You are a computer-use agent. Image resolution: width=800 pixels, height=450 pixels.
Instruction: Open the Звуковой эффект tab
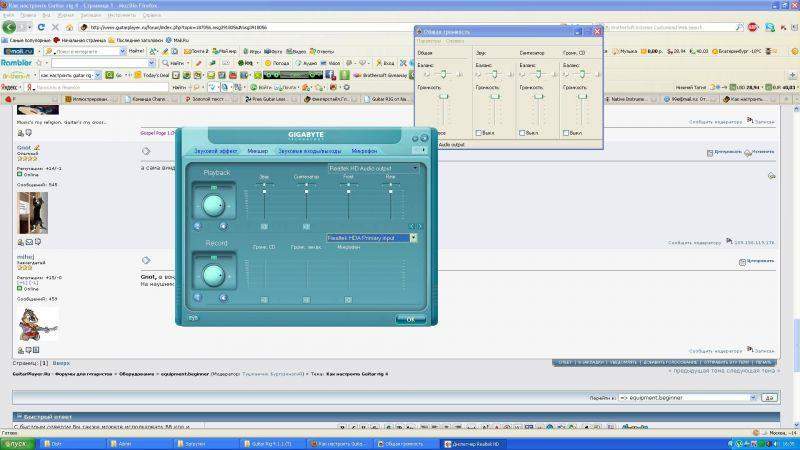(x=214, y=151)
